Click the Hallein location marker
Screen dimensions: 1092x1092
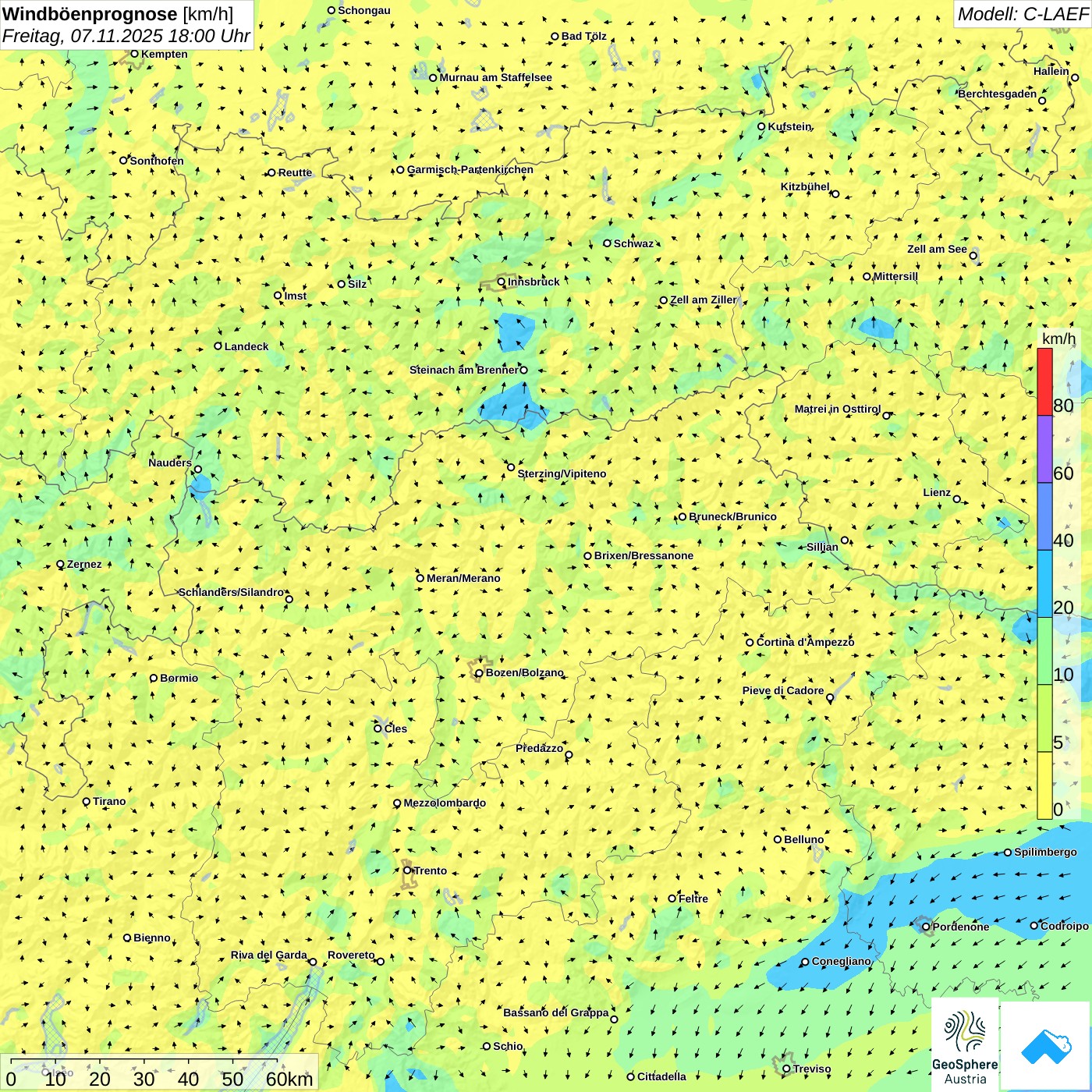click(x=1075, y=77)
